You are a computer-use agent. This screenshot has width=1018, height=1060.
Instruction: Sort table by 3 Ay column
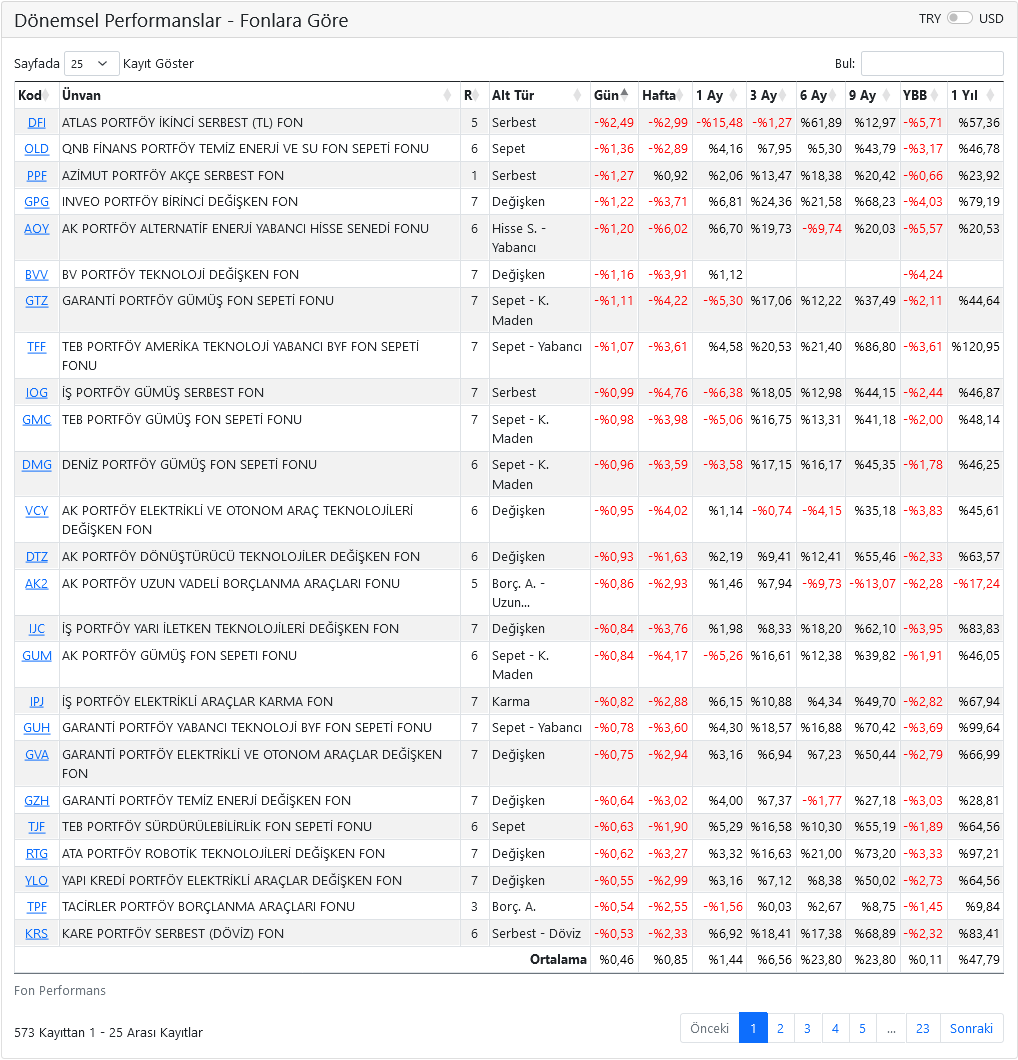(x=771, y=95)
